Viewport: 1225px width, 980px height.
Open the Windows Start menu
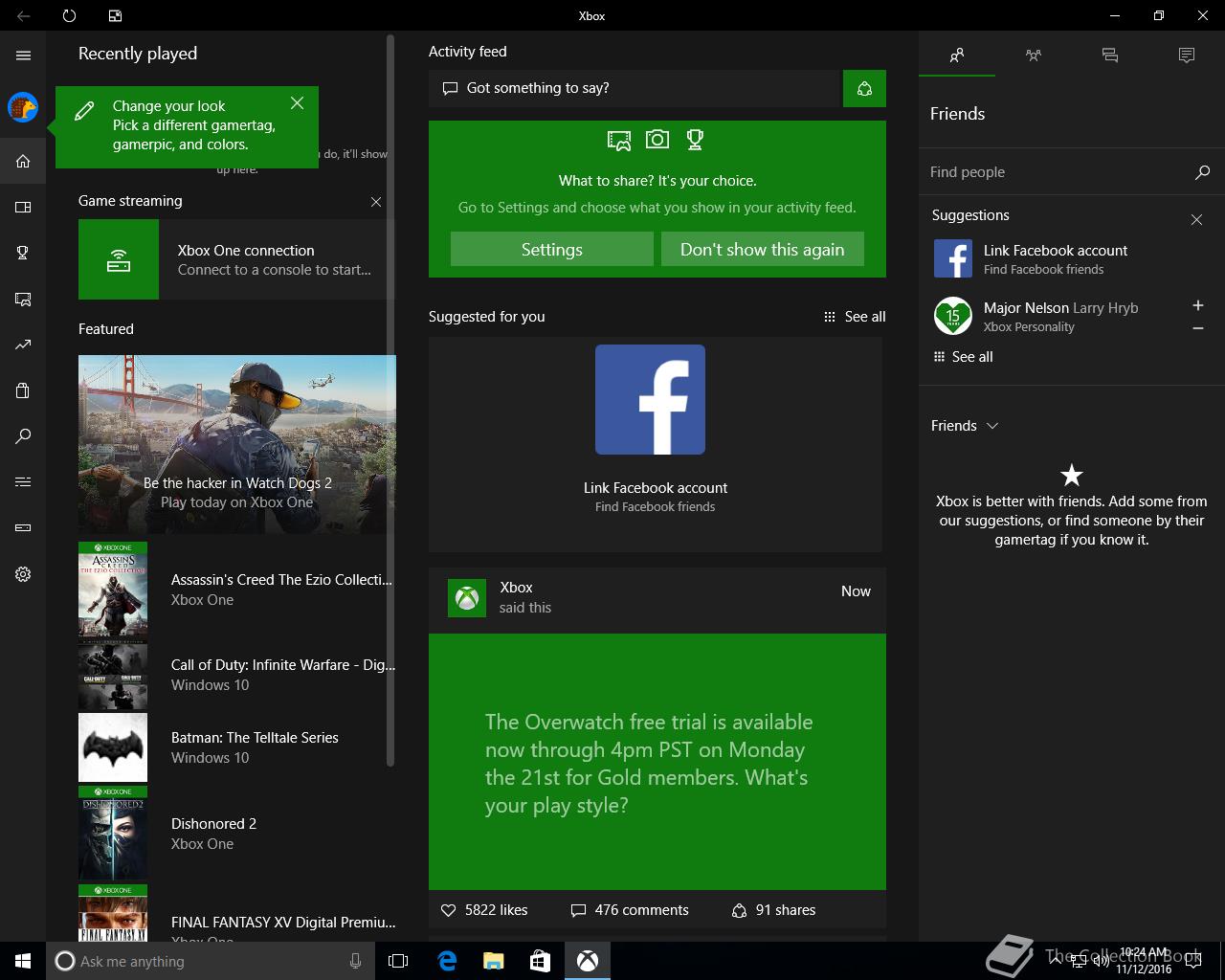(x=23, y=961)
